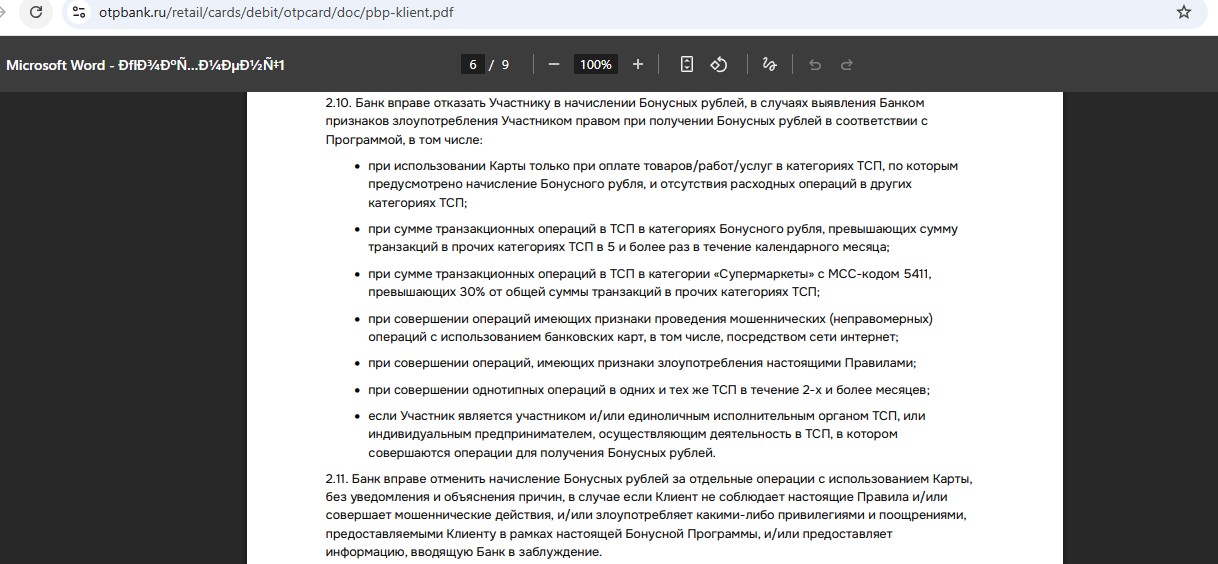Click the total page count 9
Viewport: 1218px width, 564px height.
(505, 64)
